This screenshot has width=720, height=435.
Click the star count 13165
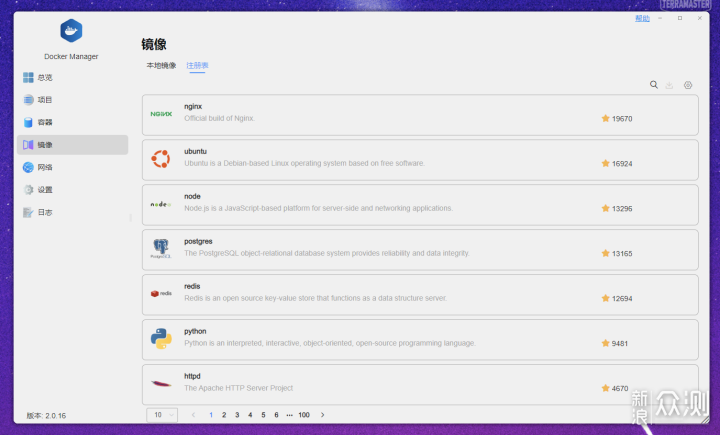[x=622, y=254]
